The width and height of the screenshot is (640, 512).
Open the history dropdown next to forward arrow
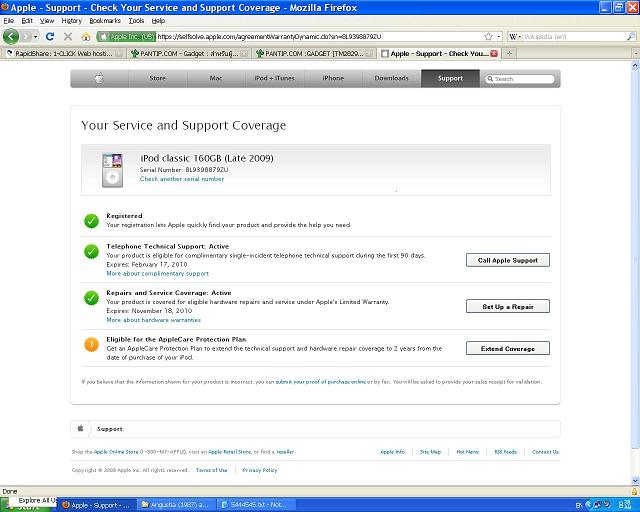[x=36, y=37]
